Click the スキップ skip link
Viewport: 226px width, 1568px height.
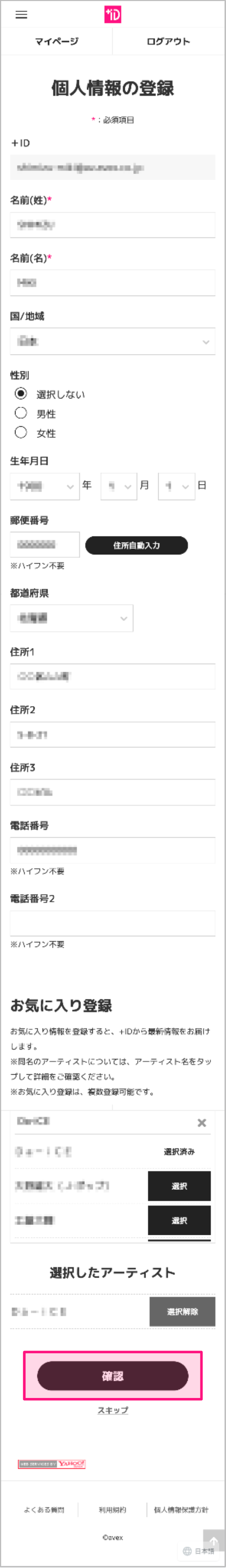click(113, 1410)
